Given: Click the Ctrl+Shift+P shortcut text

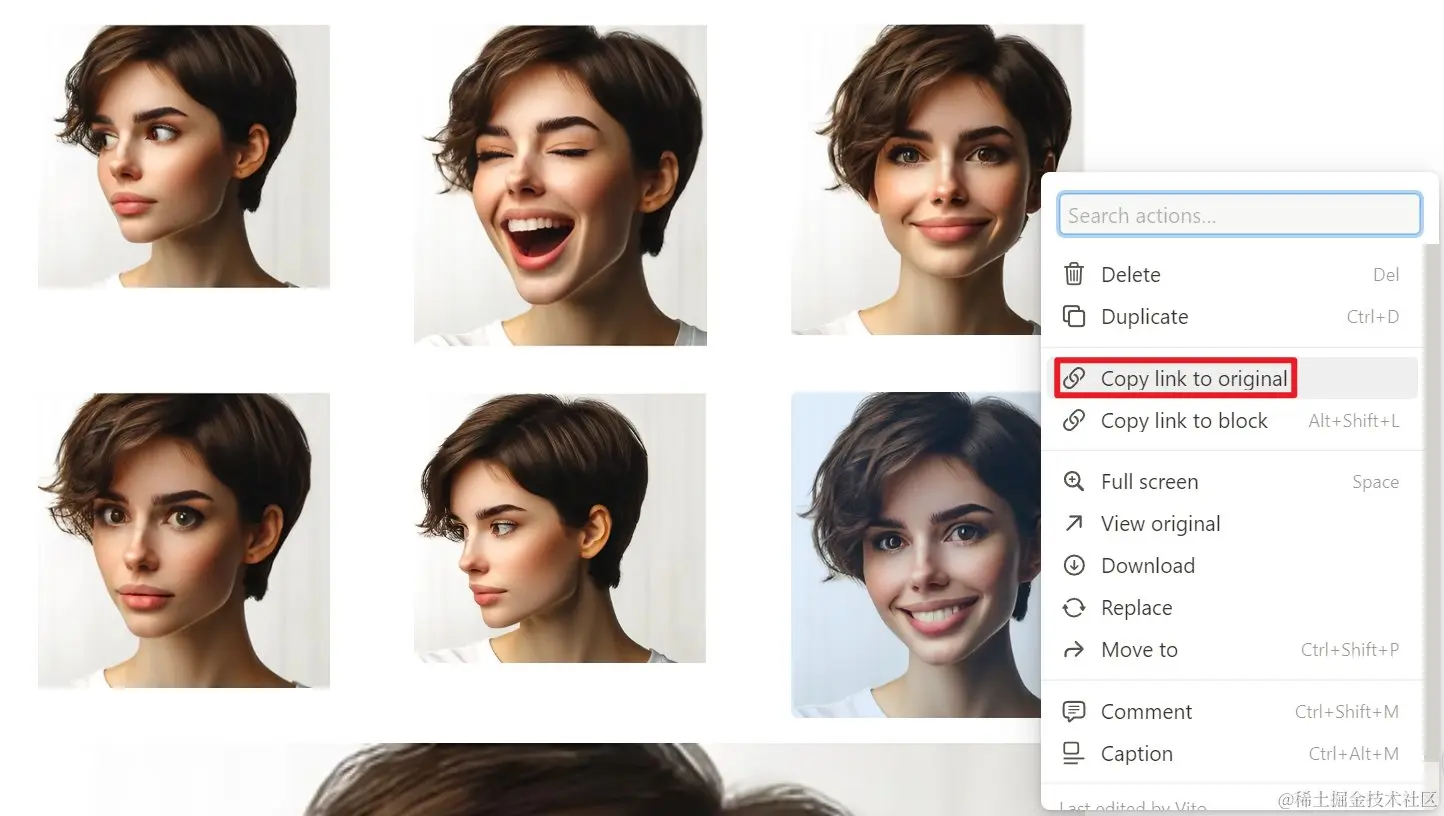Looking at the screenshot, I should coord(1350,649).
